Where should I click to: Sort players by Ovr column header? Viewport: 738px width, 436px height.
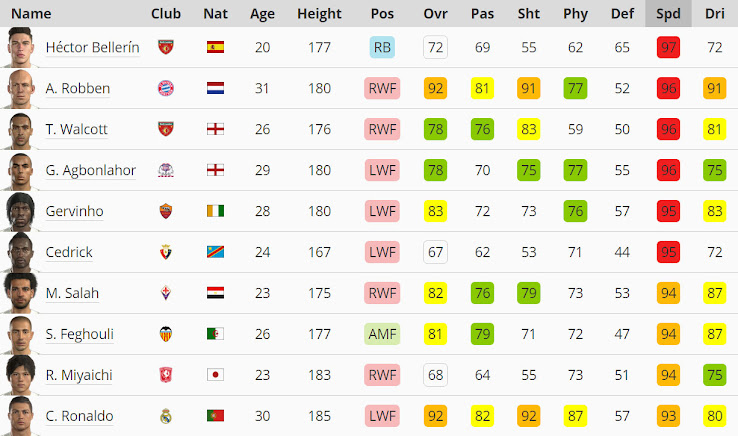pos(435,14)
